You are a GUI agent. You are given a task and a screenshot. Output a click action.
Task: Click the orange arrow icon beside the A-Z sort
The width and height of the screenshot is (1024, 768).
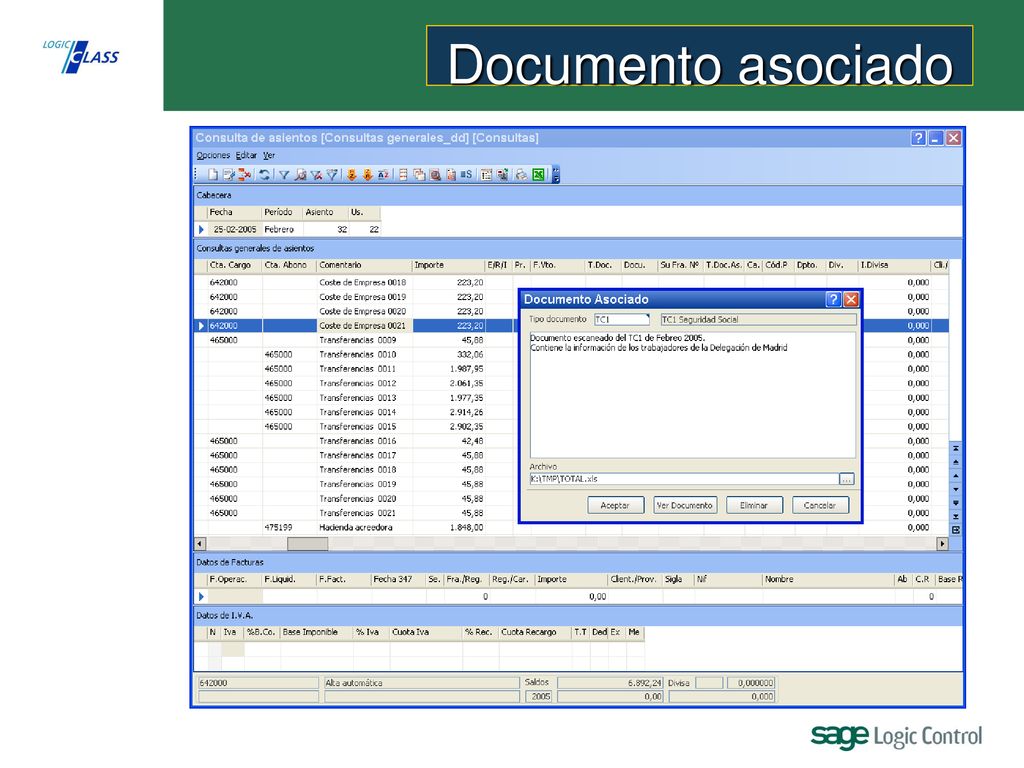click(x=368, y=174)
